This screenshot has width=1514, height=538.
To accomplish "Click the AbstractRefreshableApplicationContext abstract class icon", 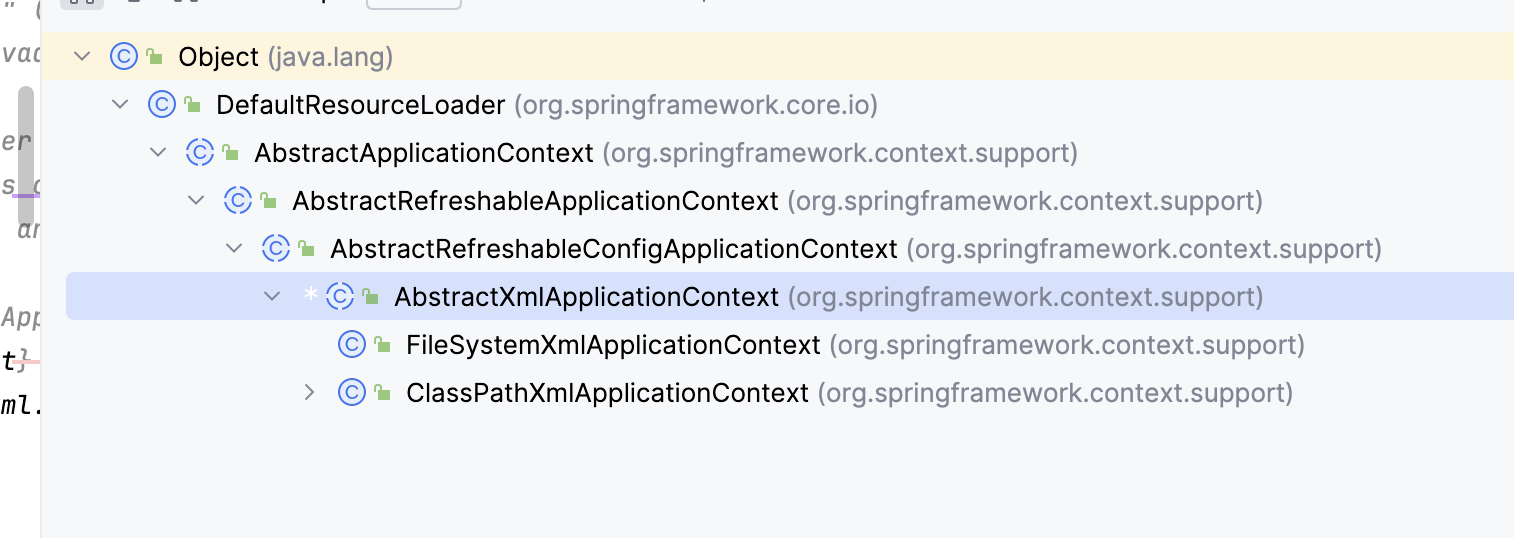I will click(237, 201).
